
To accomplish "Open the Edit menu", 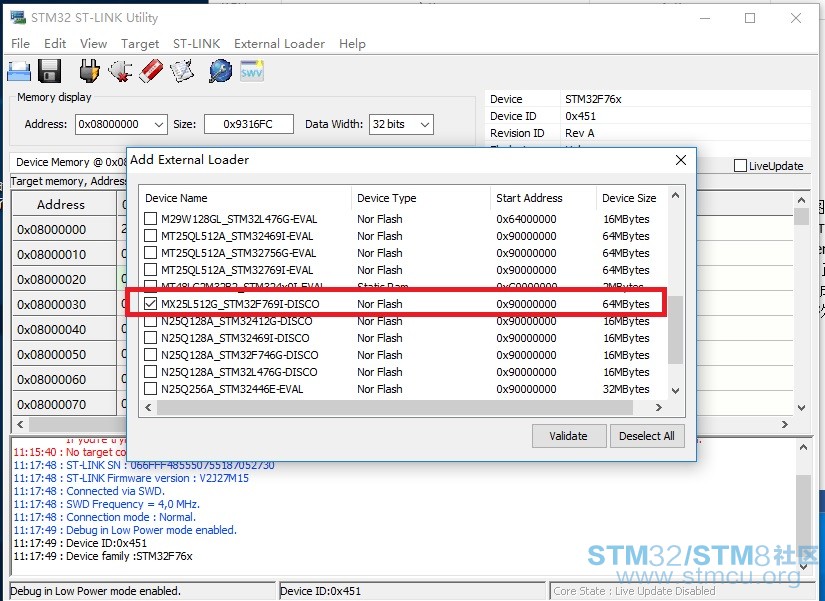I will pyautogui.click(x=55, y=44).
